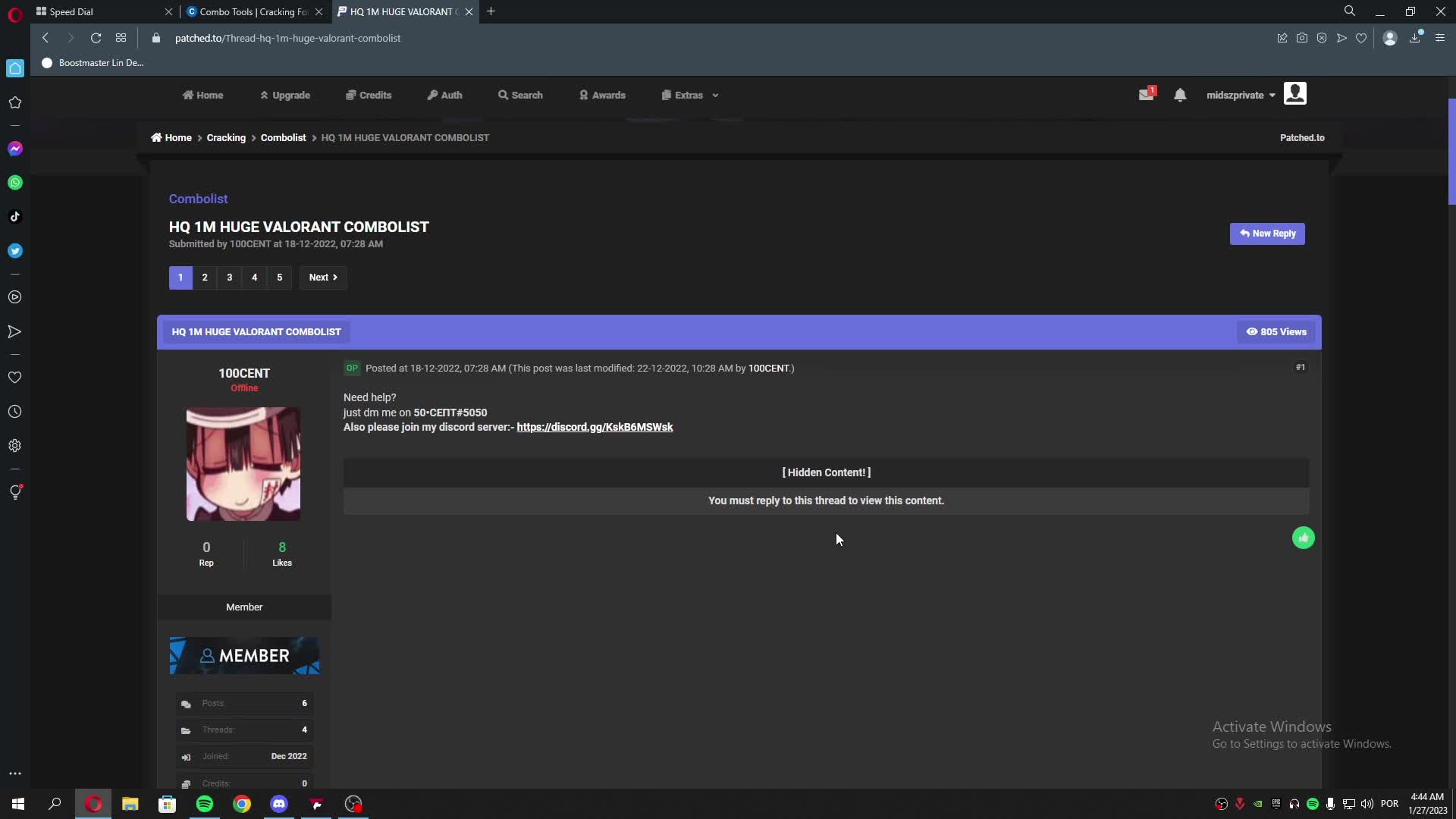Open Twitter in the browser sidebar
The height and width of the screenshot is (819, 1456).
15,250
